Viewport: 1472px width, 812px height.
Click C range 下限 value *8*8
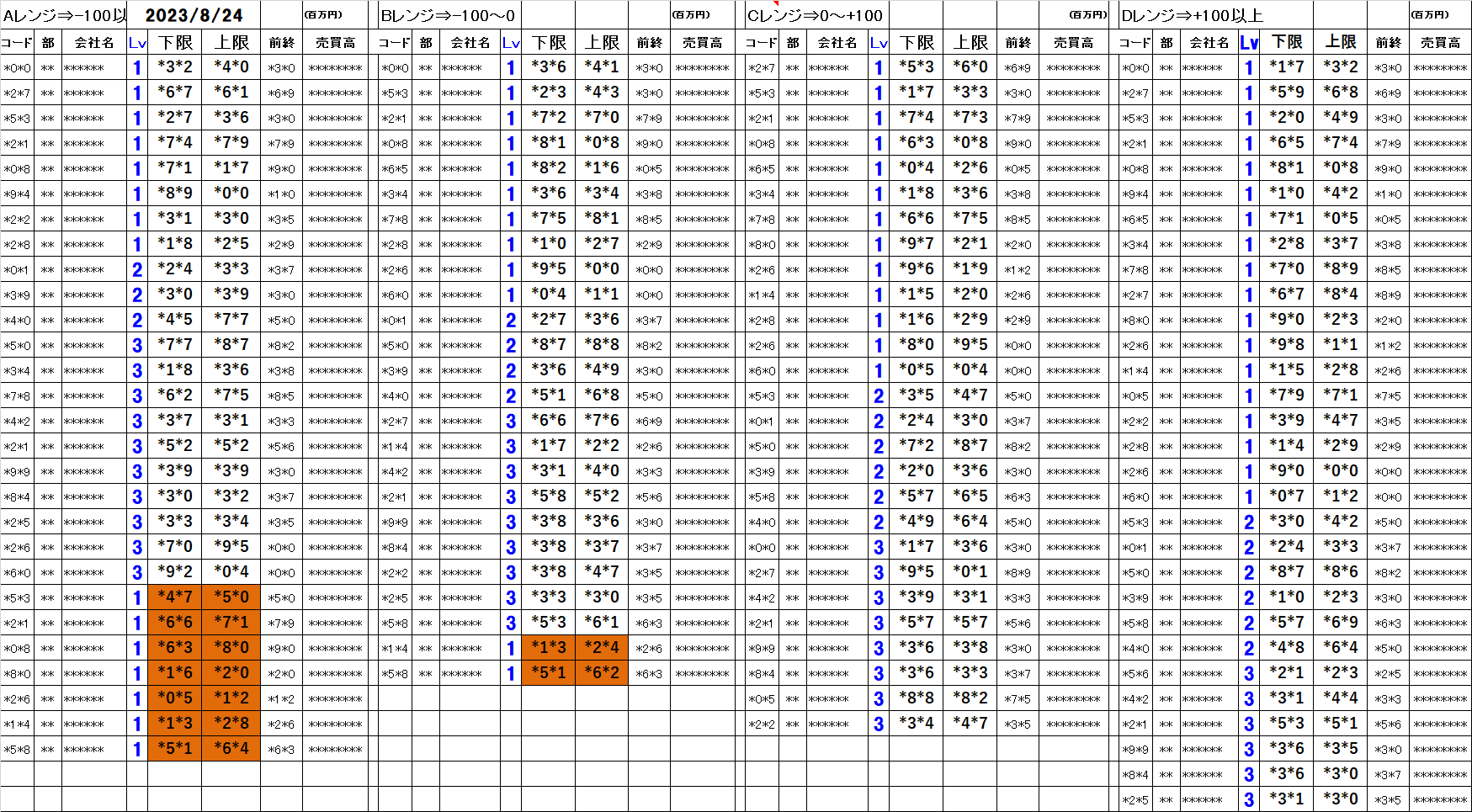(917, 698)
